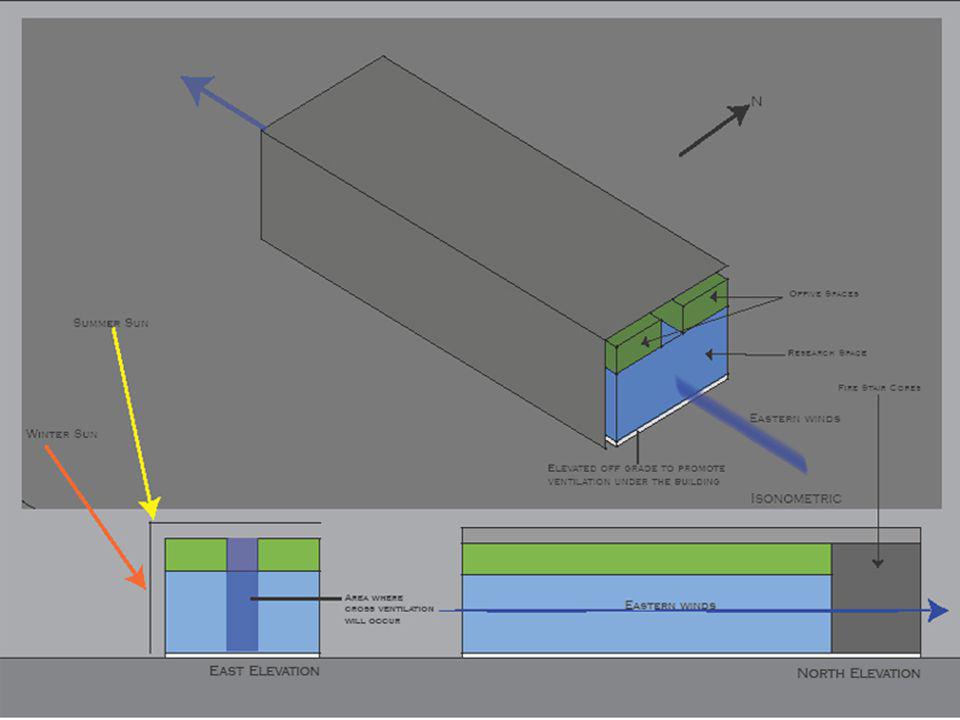Select the Summer Sun label
960x720 pixels.
(x=111, y=323)
